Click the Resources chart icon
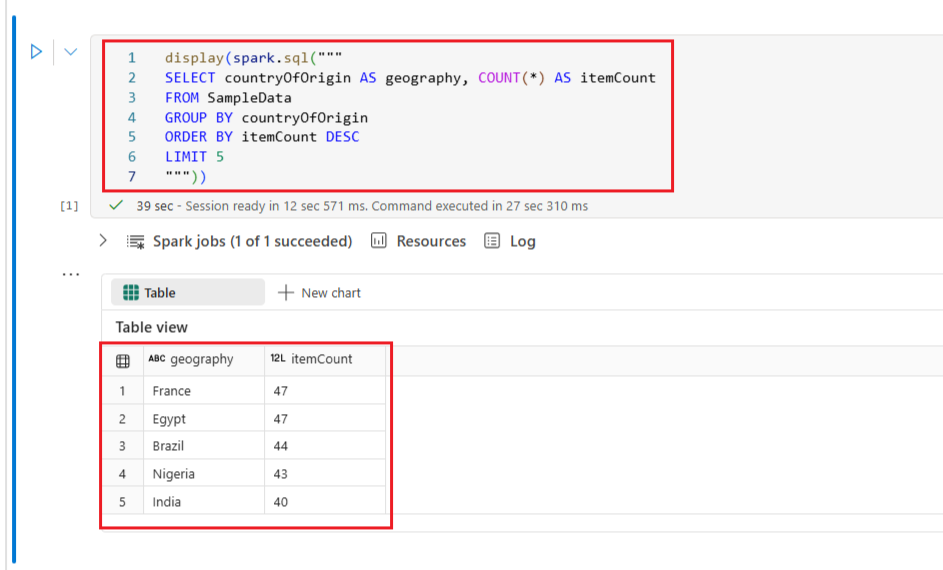Viewport: 943px width, 570px height. tap(379, 241)
